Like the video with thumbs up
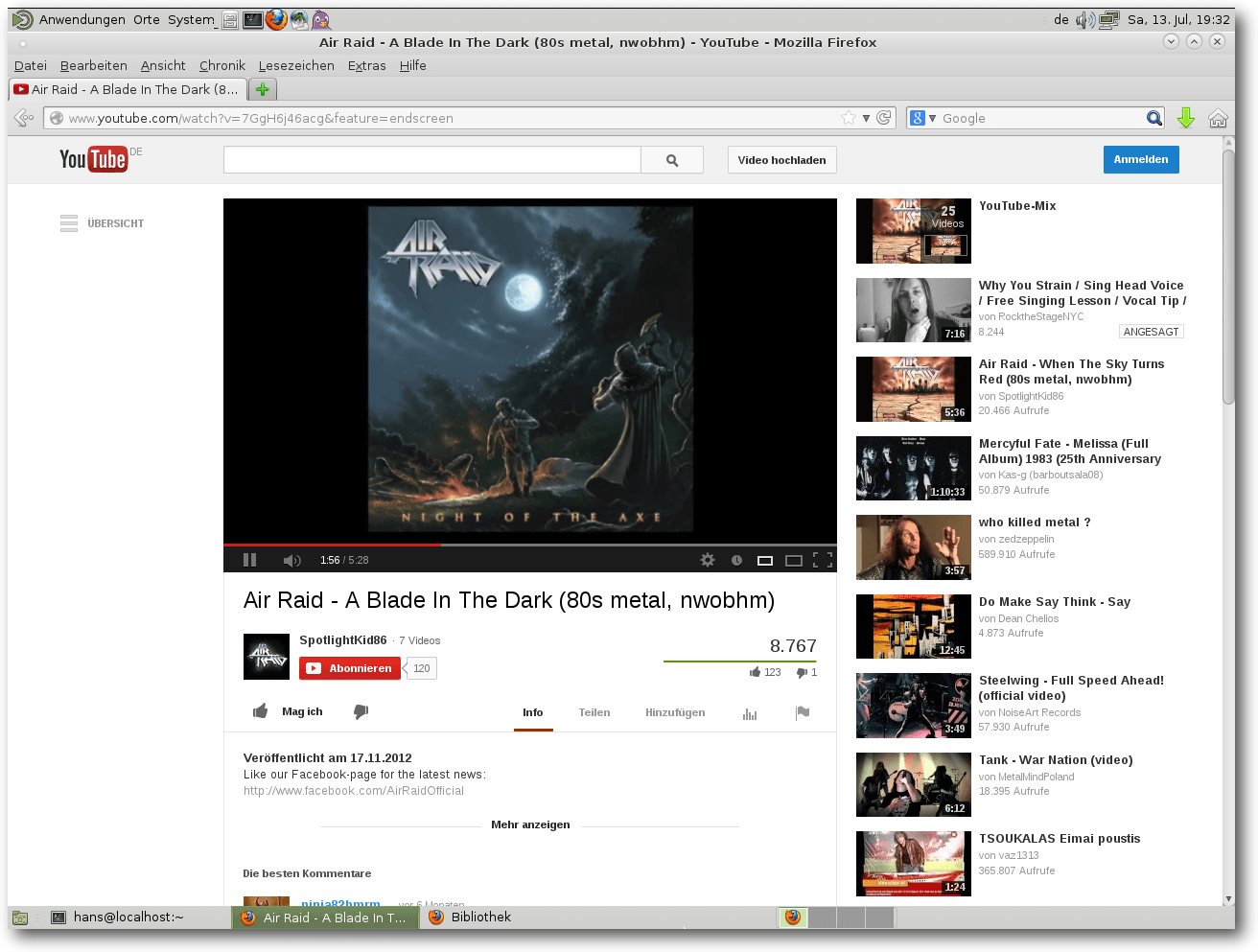1258x952 pixels. [261, 711]
